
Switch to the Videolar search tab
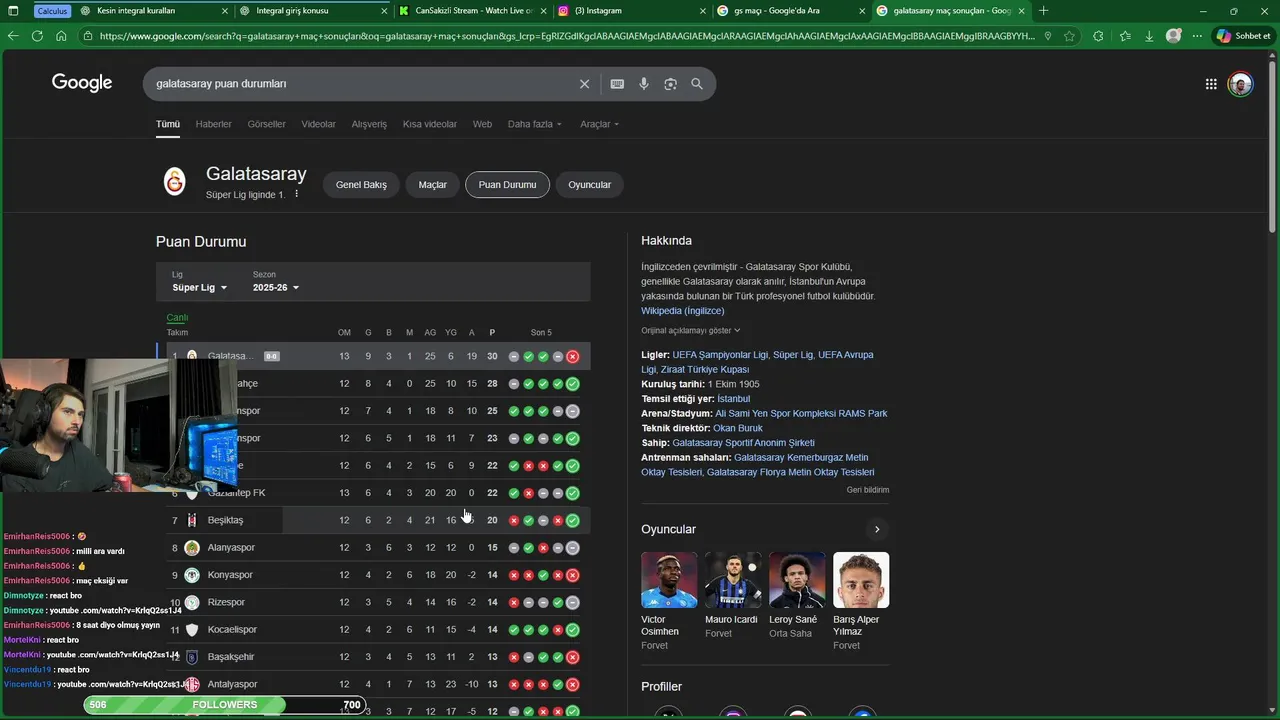(x=319, y=124)
